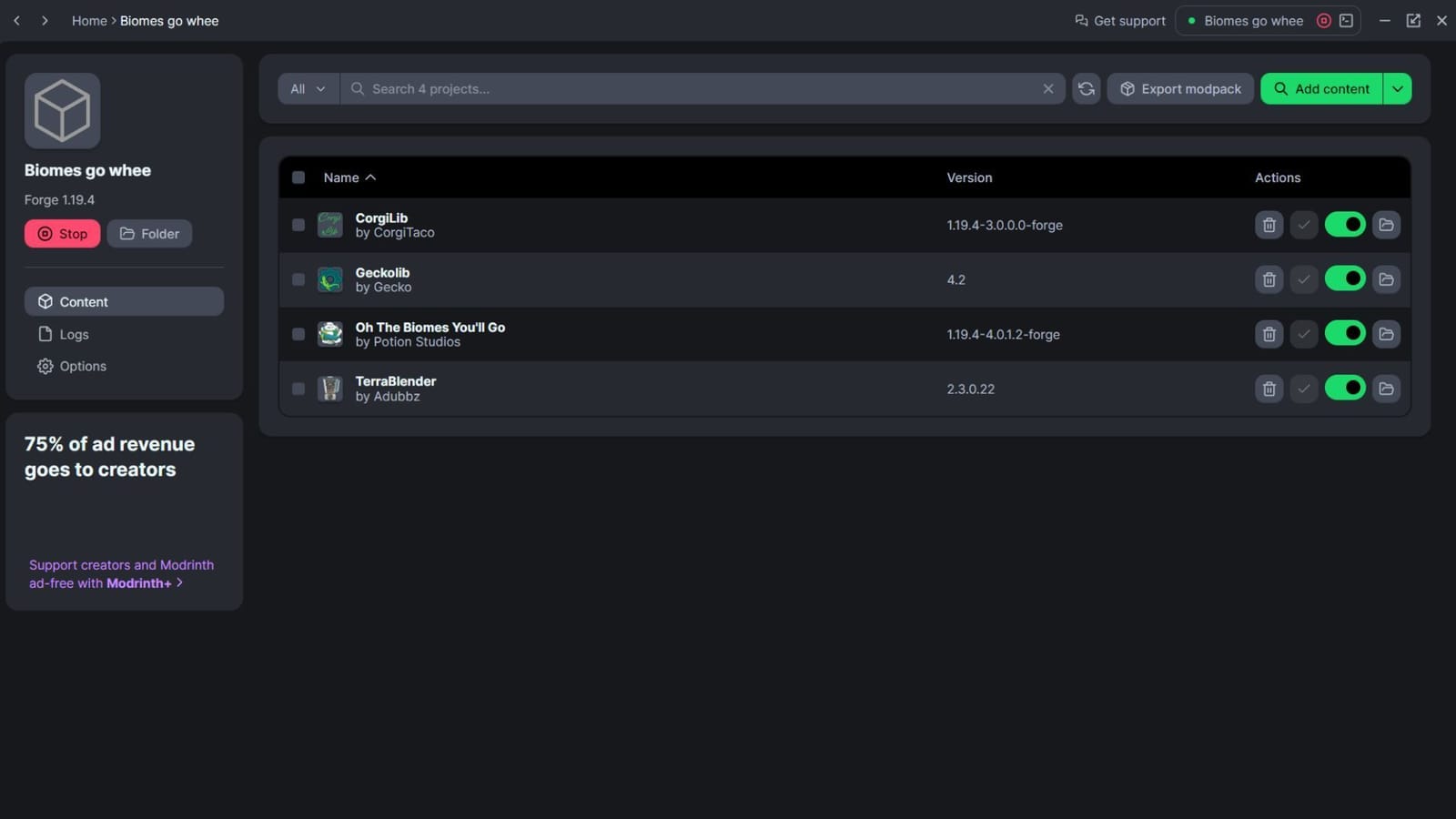Image resolution: width=1456 pixels, height=819 pixels.
Task: Click trash icon for Oh The Biomes You'll Go
Action: click(1269, 334)
